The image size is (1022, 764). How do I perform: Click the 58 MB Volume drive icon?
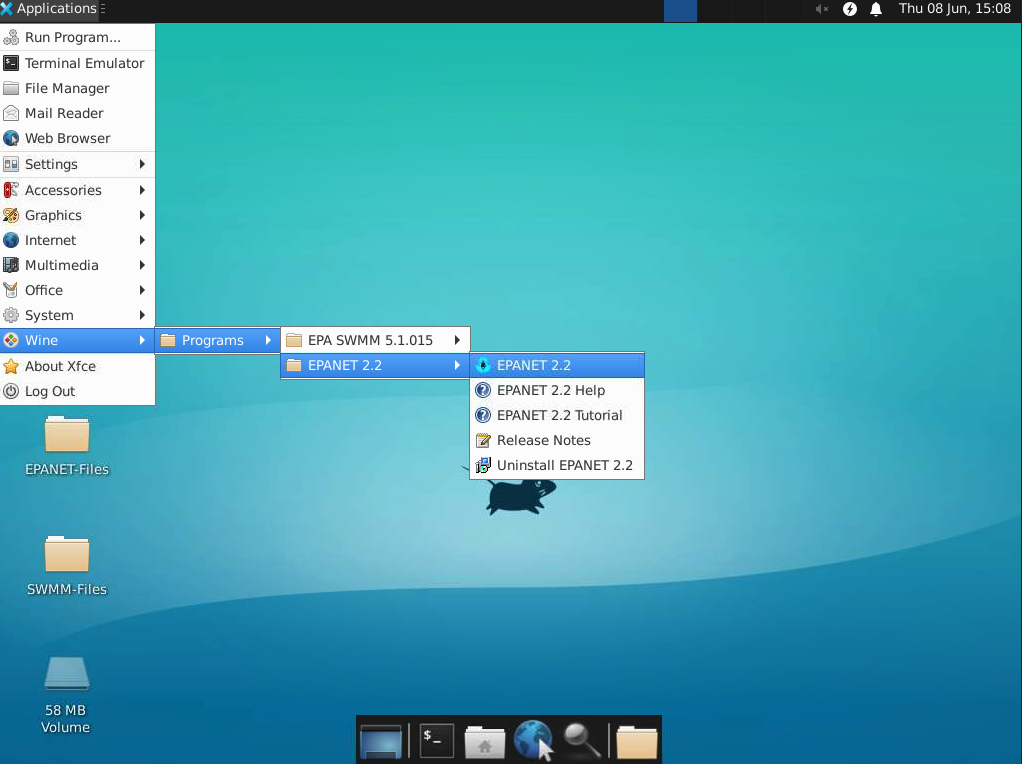pos(66,673)
